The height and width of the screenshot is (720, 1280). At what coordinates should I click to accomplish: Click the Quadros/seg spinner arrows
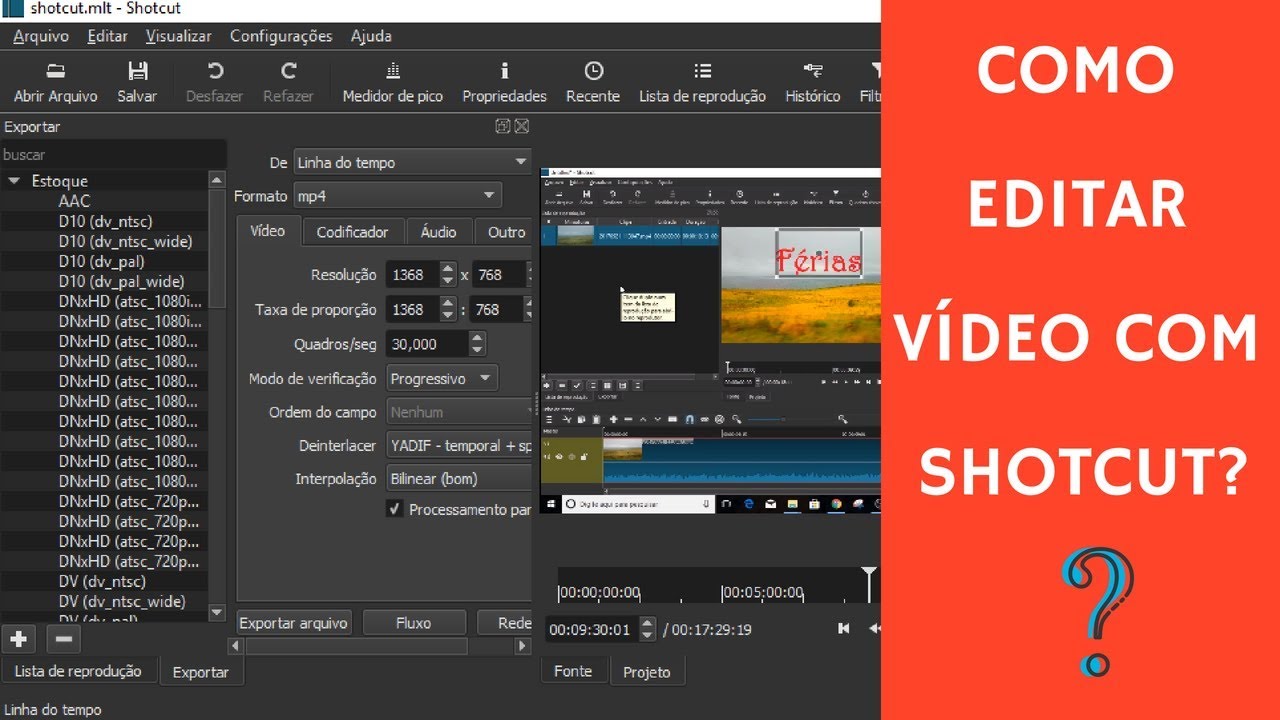tap(477, 344)
